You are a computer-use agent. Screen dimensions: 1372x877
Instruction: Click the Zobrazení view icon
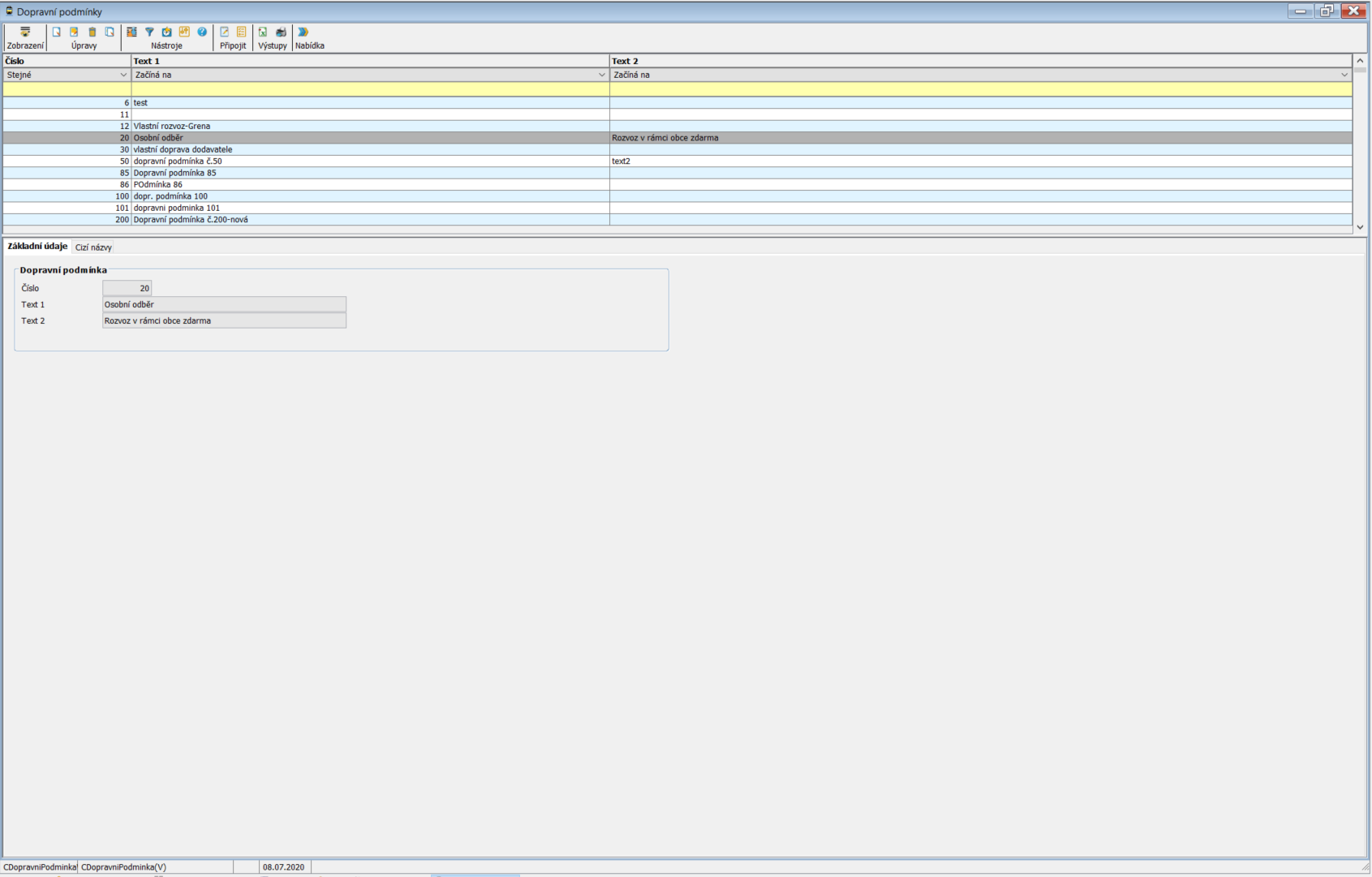25,32
